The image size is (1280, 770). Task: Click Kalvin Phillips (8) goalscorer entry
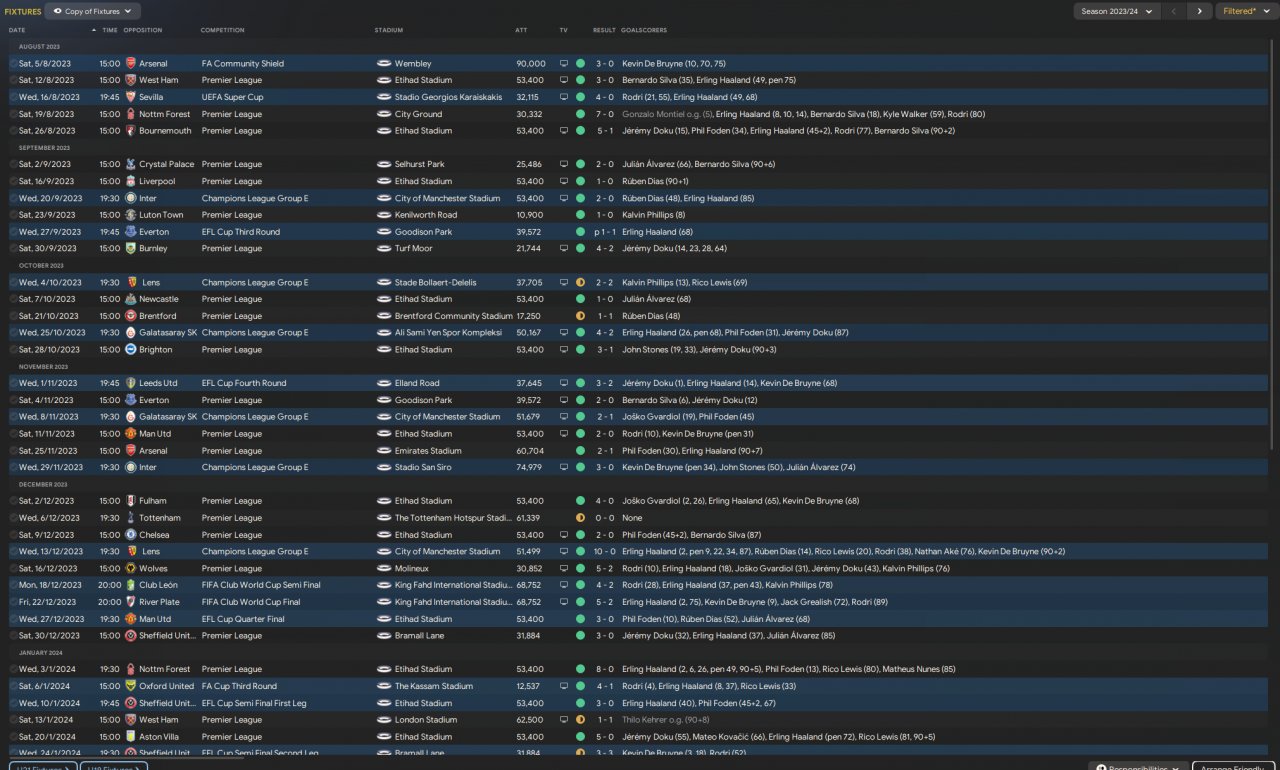[x=653, y=215]
